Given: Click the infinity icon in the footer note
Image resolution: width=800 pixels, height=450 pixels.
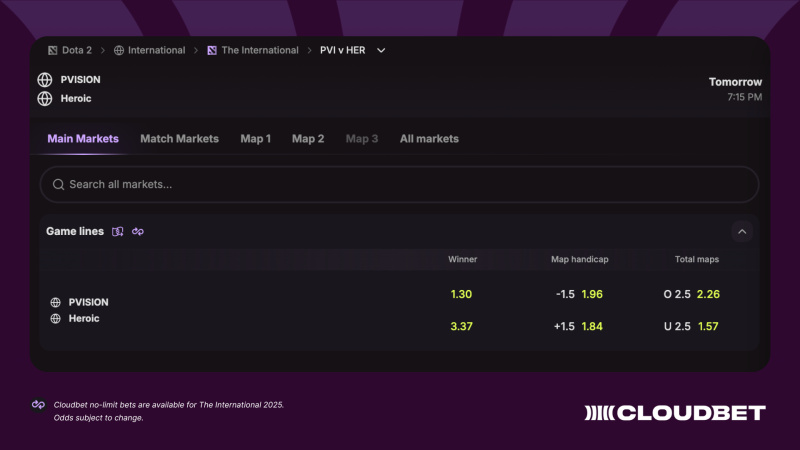Looking at the screenshot, I should (x=38, y=405).
